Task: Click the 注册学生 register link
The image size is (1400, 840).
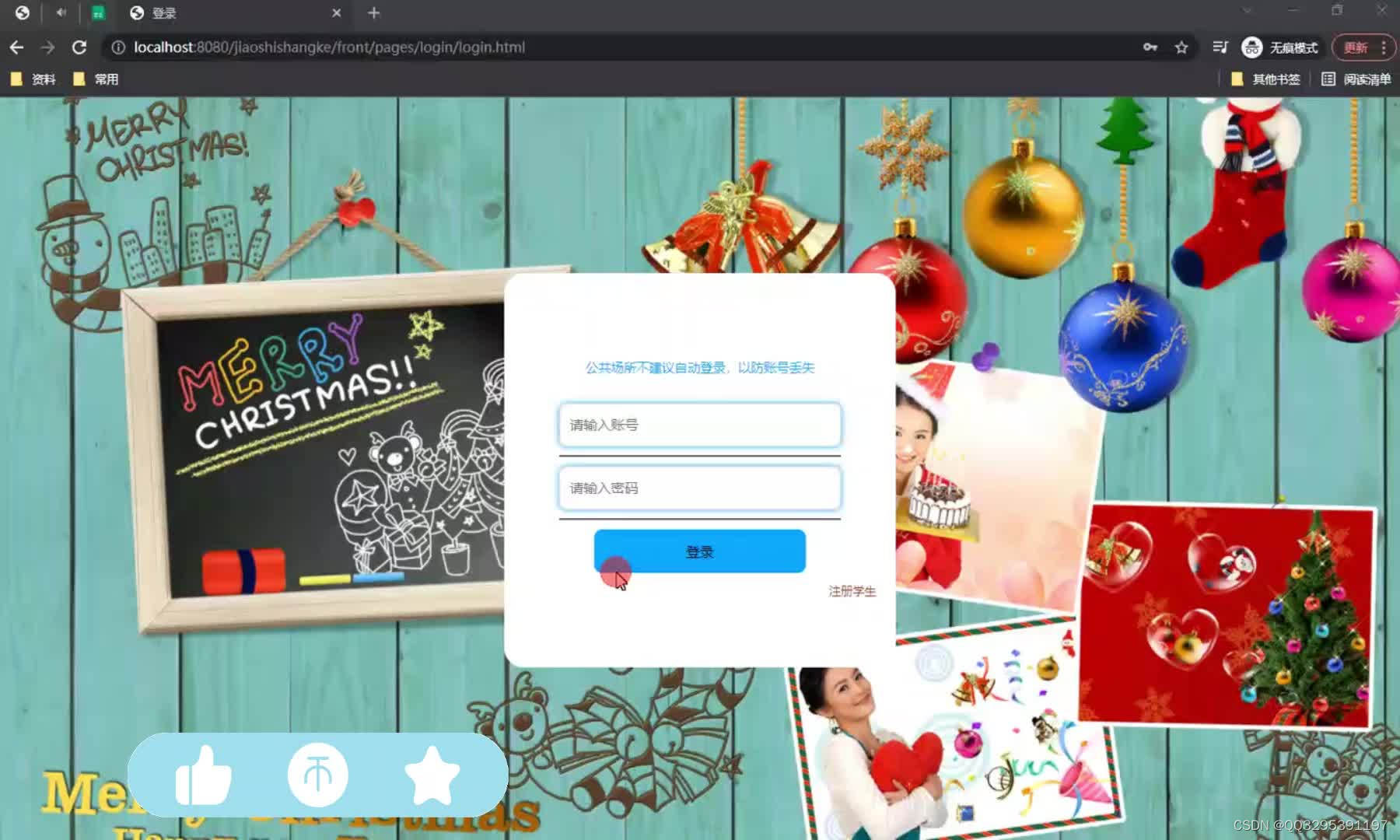Action: coord(852,591)
